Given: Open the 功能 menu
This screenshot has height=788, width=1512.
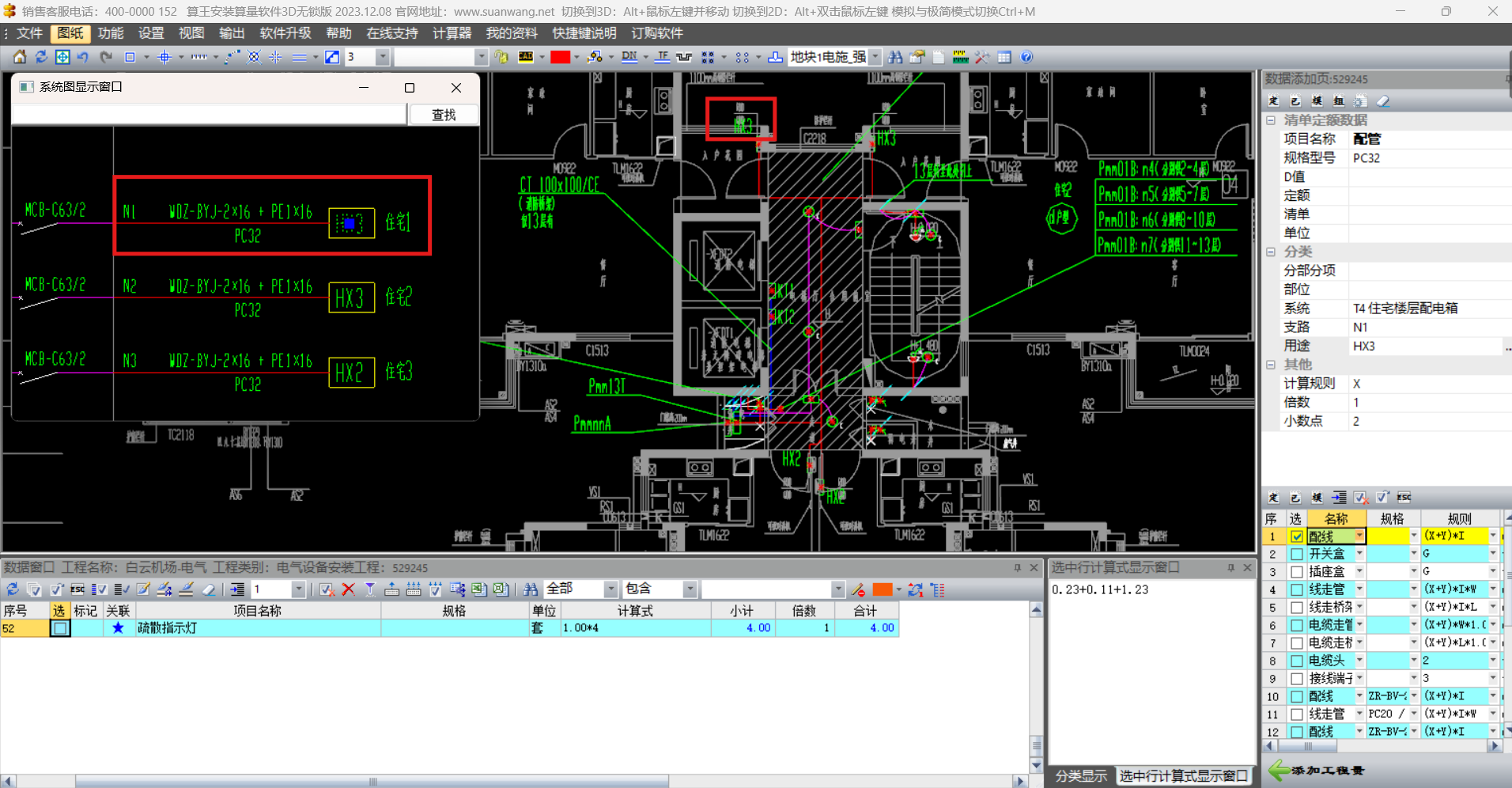Looking at the screenshot, I should click(111, 33).
